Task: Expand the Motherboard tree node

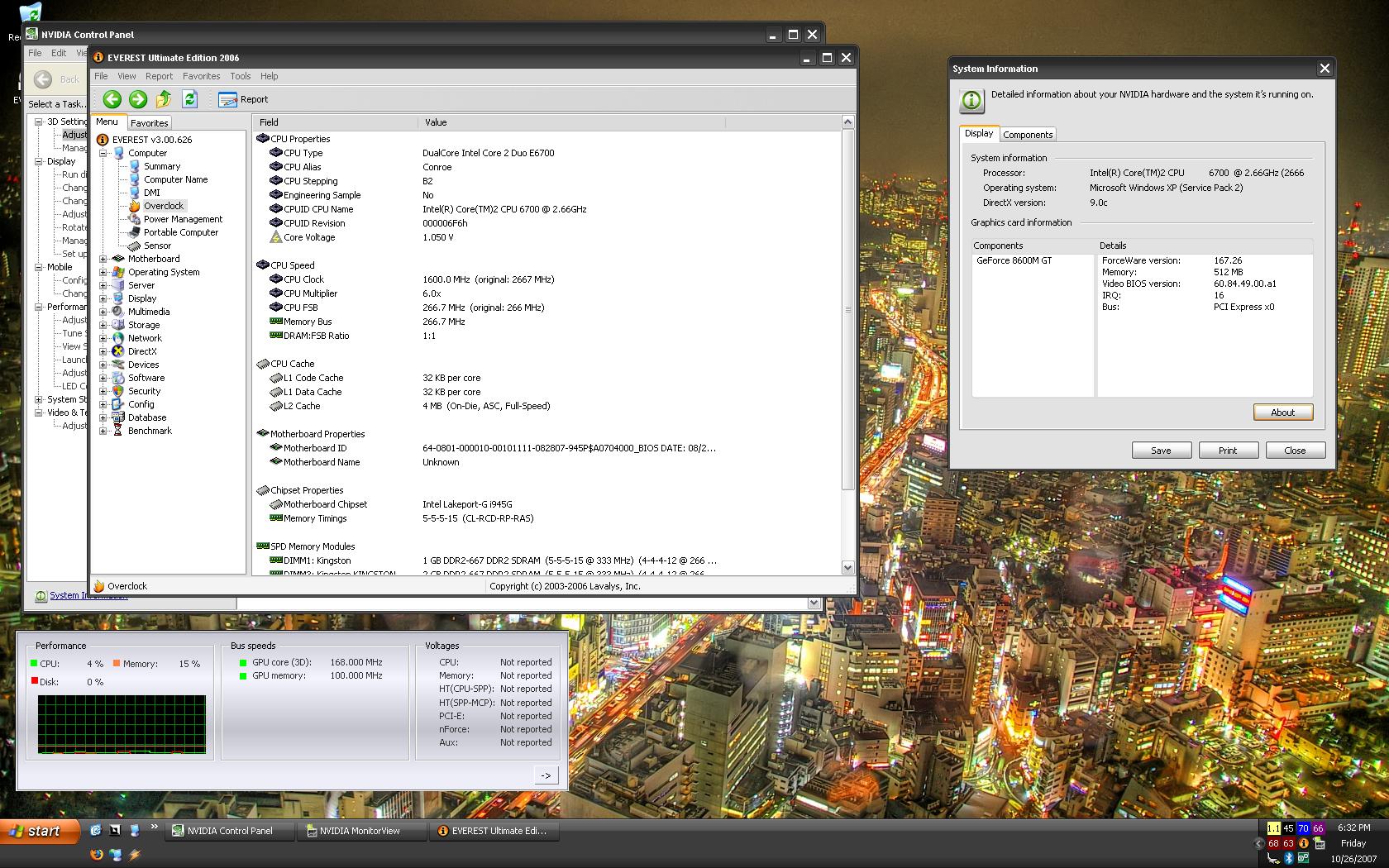Action: (103, 259)
